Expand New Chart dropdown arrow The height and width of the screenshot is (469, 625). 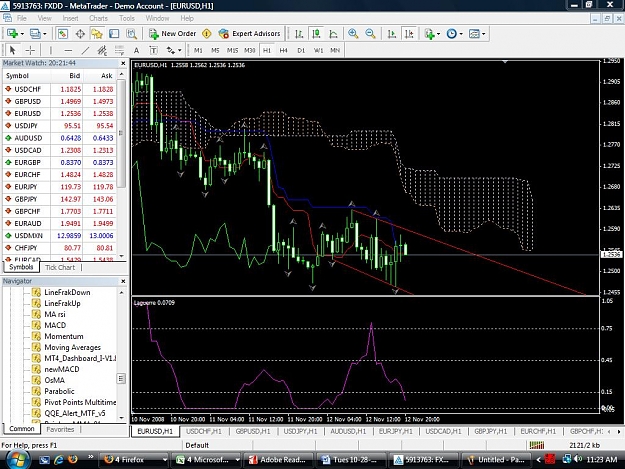pos(22,34)
